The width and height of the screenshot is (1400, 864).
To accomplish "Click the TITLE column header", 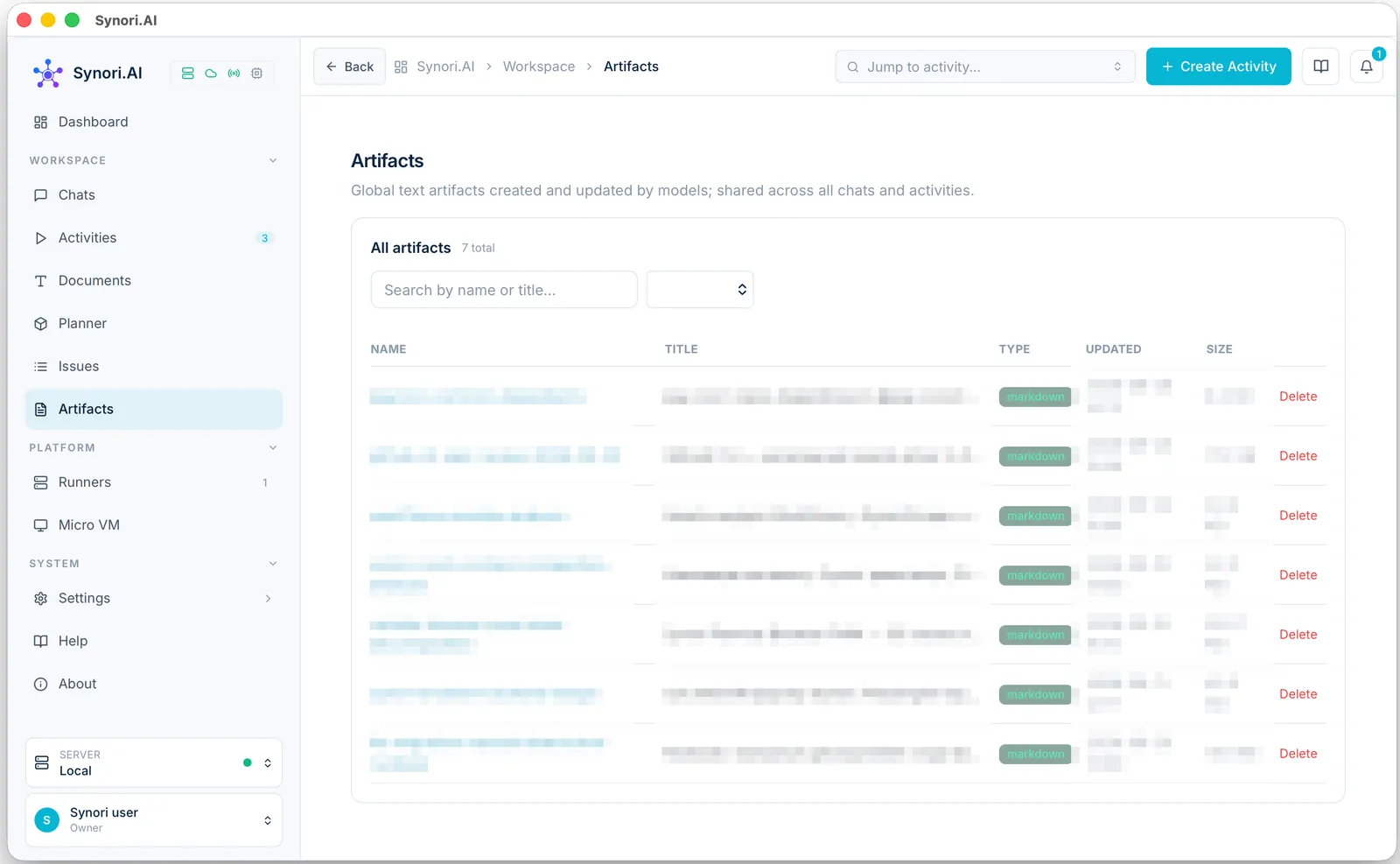I will click(682, 349).
